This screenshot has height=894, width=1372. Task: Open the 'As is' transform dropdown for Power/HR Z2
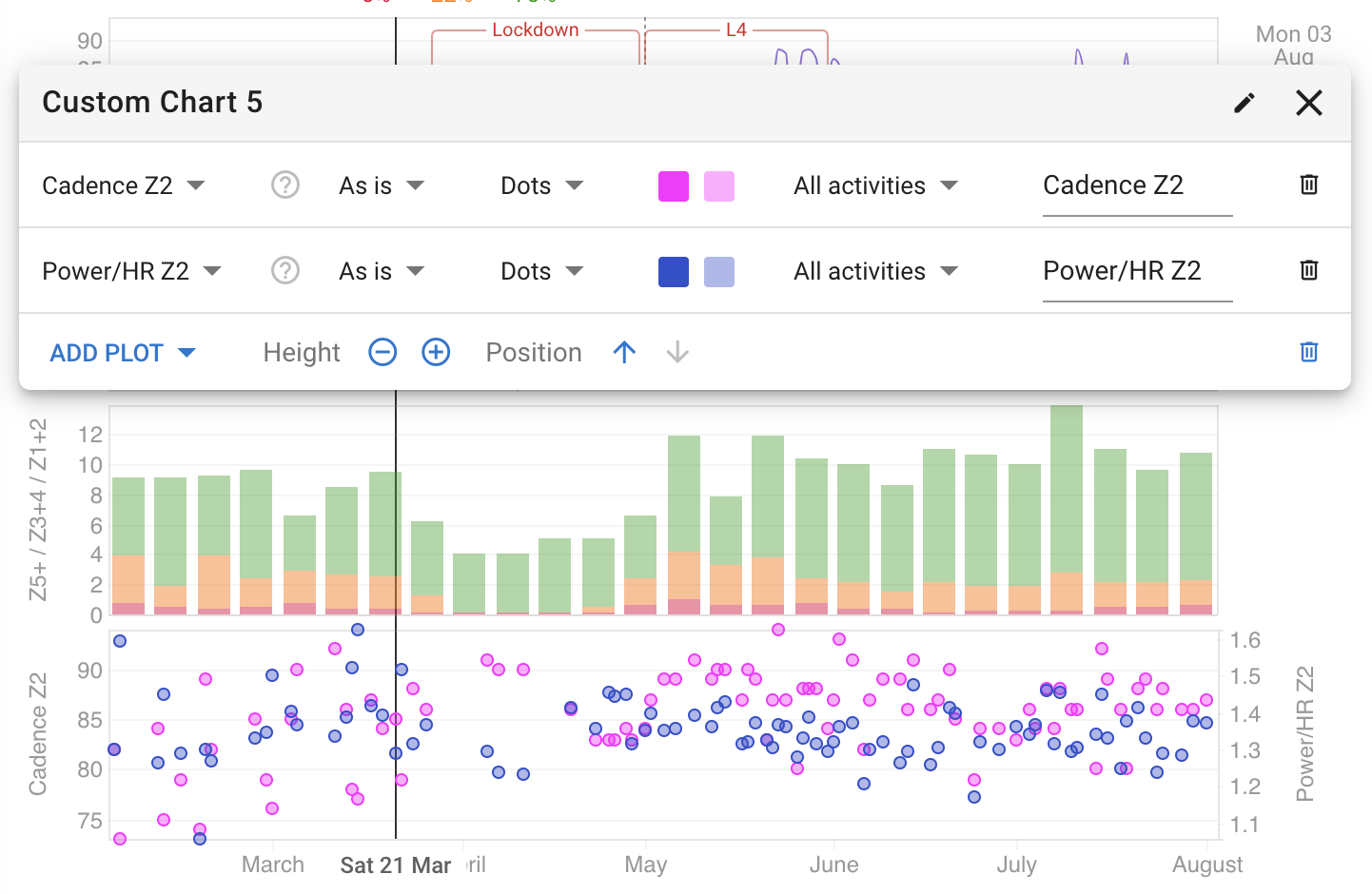(x=381, y=270)
